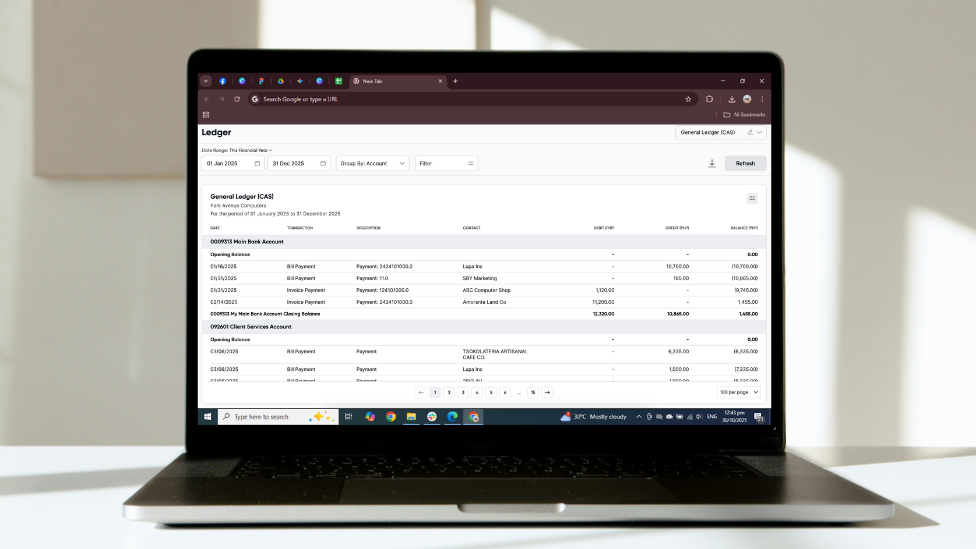Open browser downloads icon
The height and width of the screenshot is (549, 976).
point(732,99)
